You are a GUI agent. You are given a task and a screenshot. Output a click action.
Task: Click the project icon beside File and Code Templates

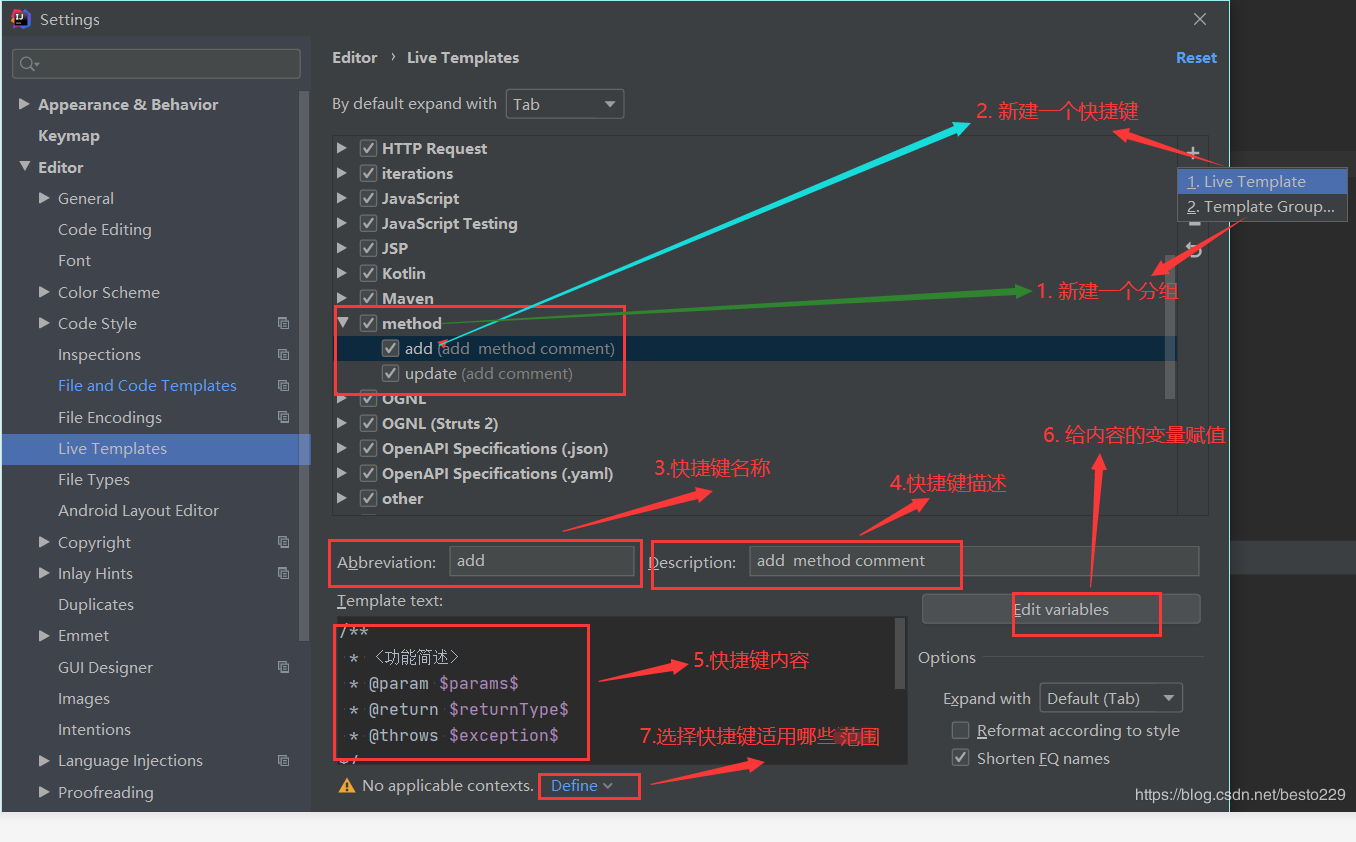point(284,386)
